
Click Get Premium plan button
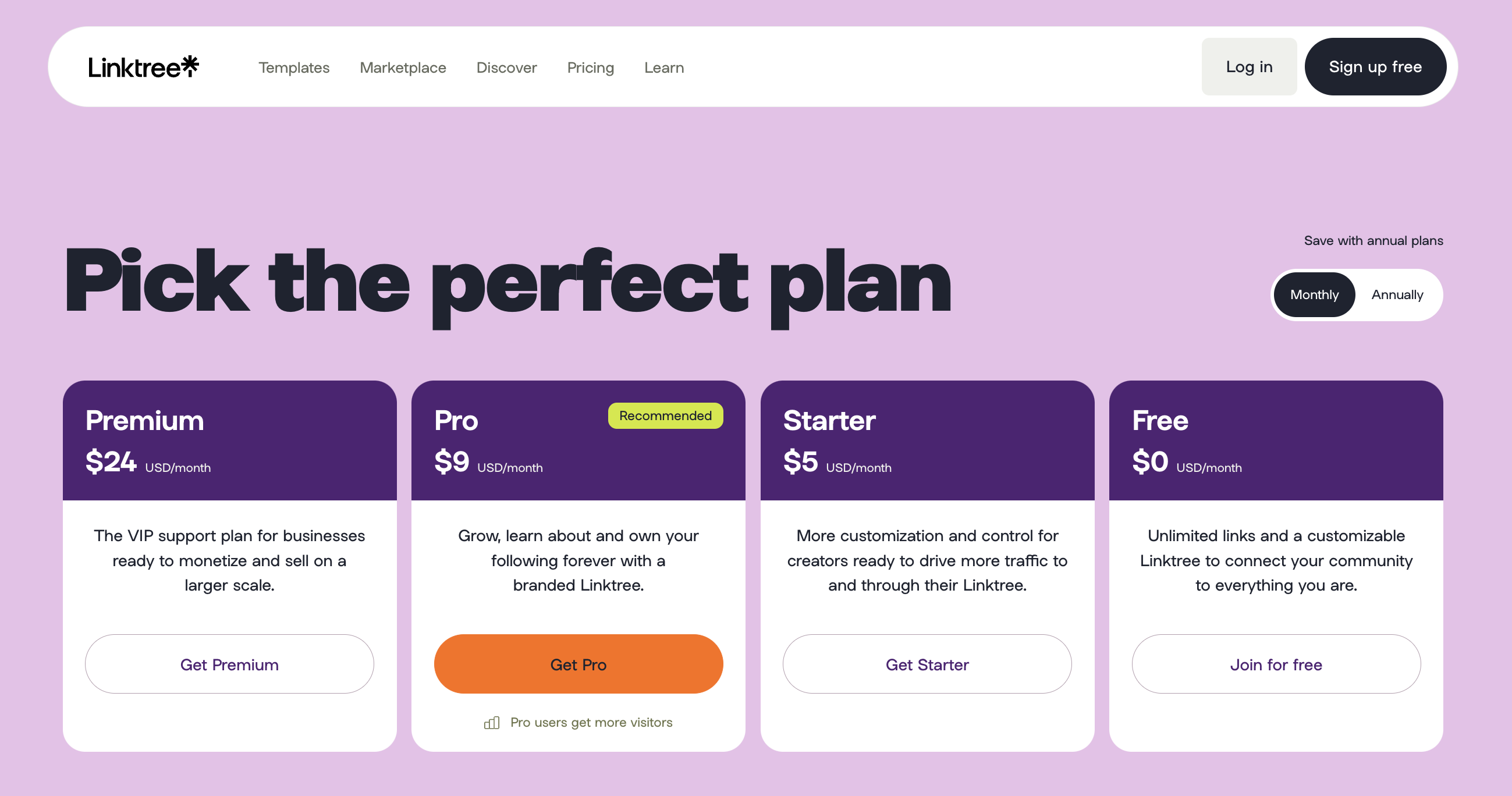228,663
